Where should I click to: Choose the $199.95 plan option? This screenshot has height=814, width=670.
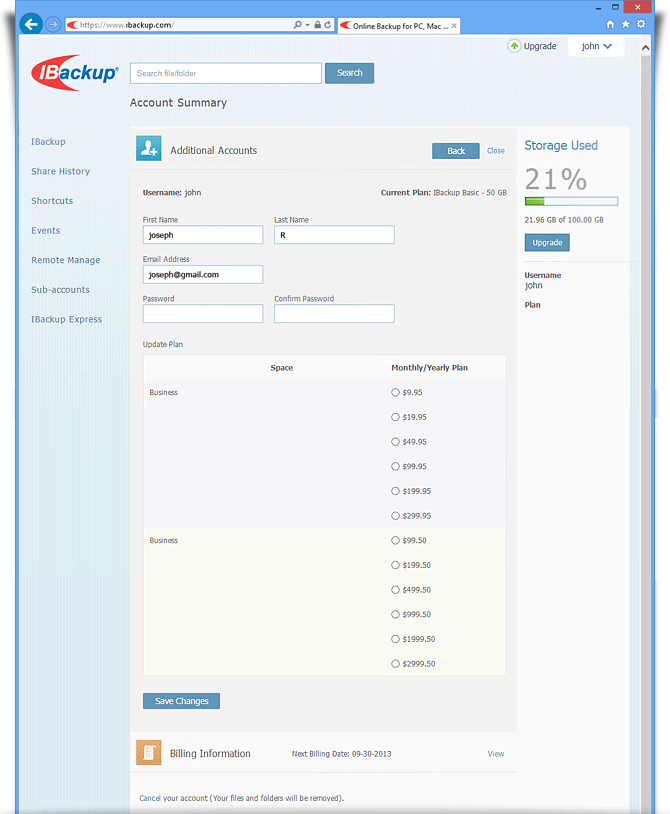tap(395, 491)
